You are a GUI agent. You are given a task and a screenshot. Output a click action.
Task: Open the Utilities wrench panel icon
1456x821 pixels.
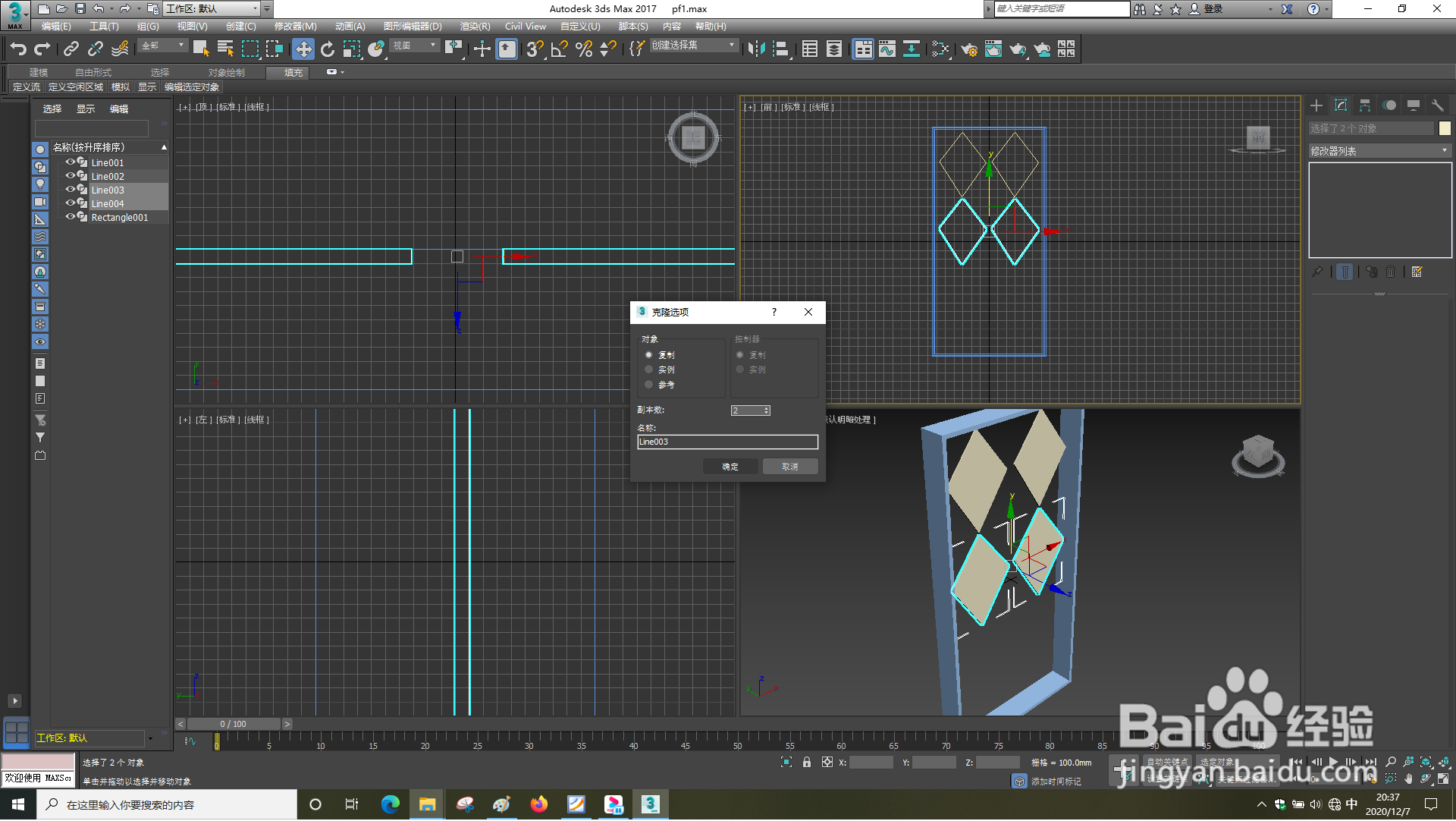coord(1437,105)
